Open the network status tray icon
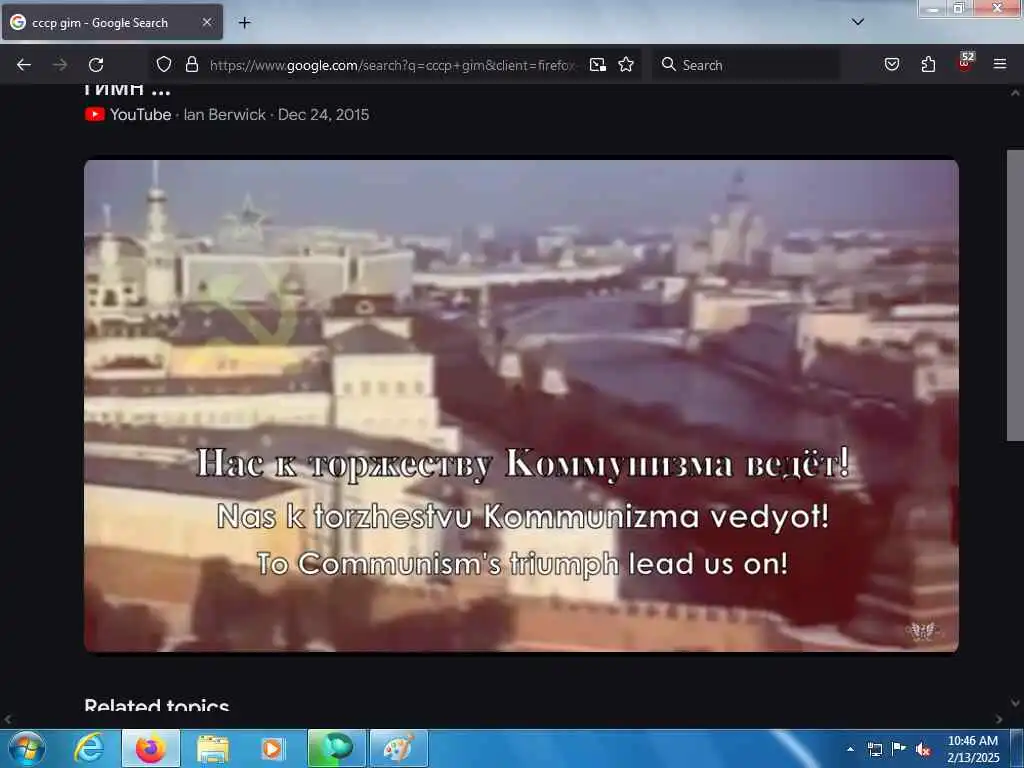The image size is (1024, 768). point(874,749)
